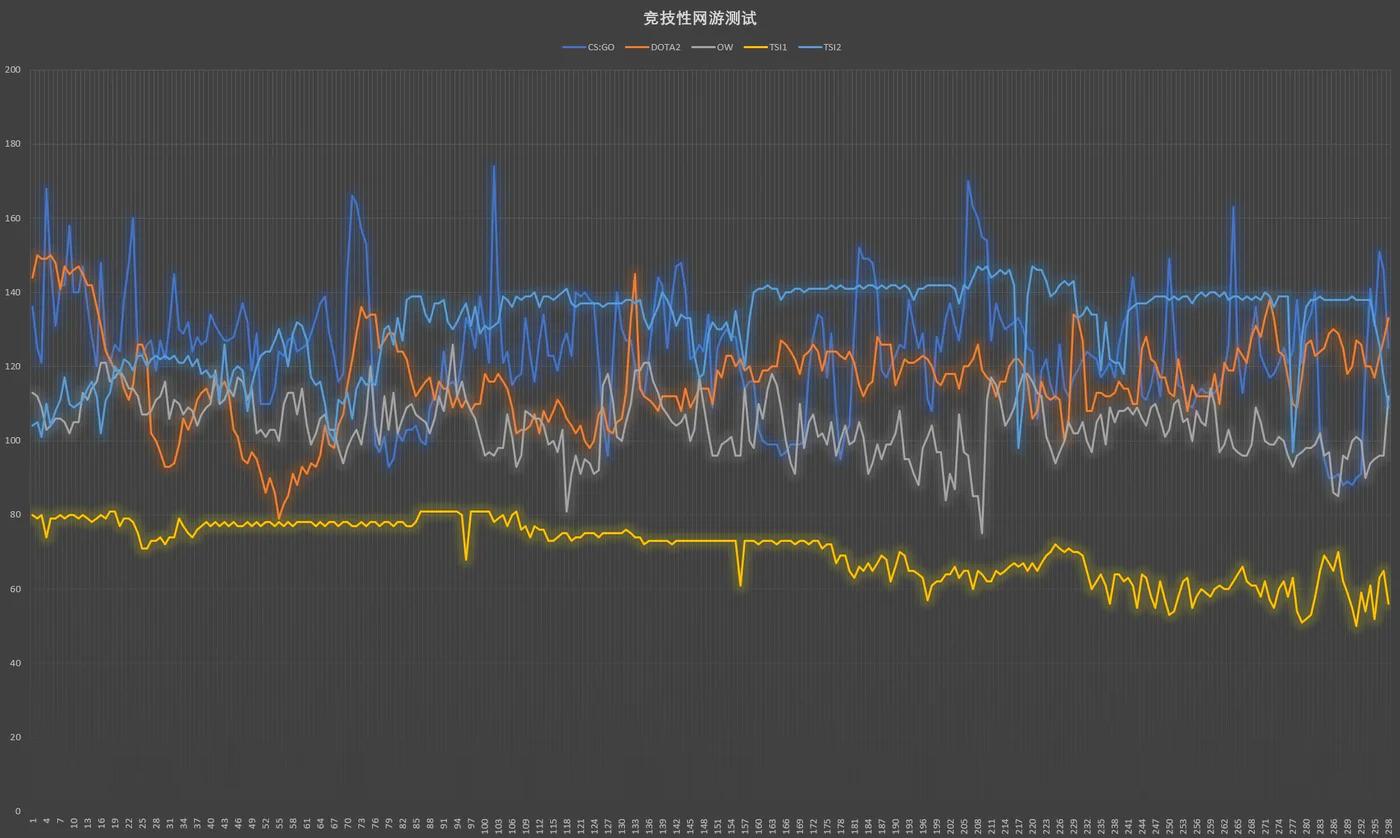1400x838 pixels.
Task: Select the DOTA2 legend label
Action: [x=665, y=47]
